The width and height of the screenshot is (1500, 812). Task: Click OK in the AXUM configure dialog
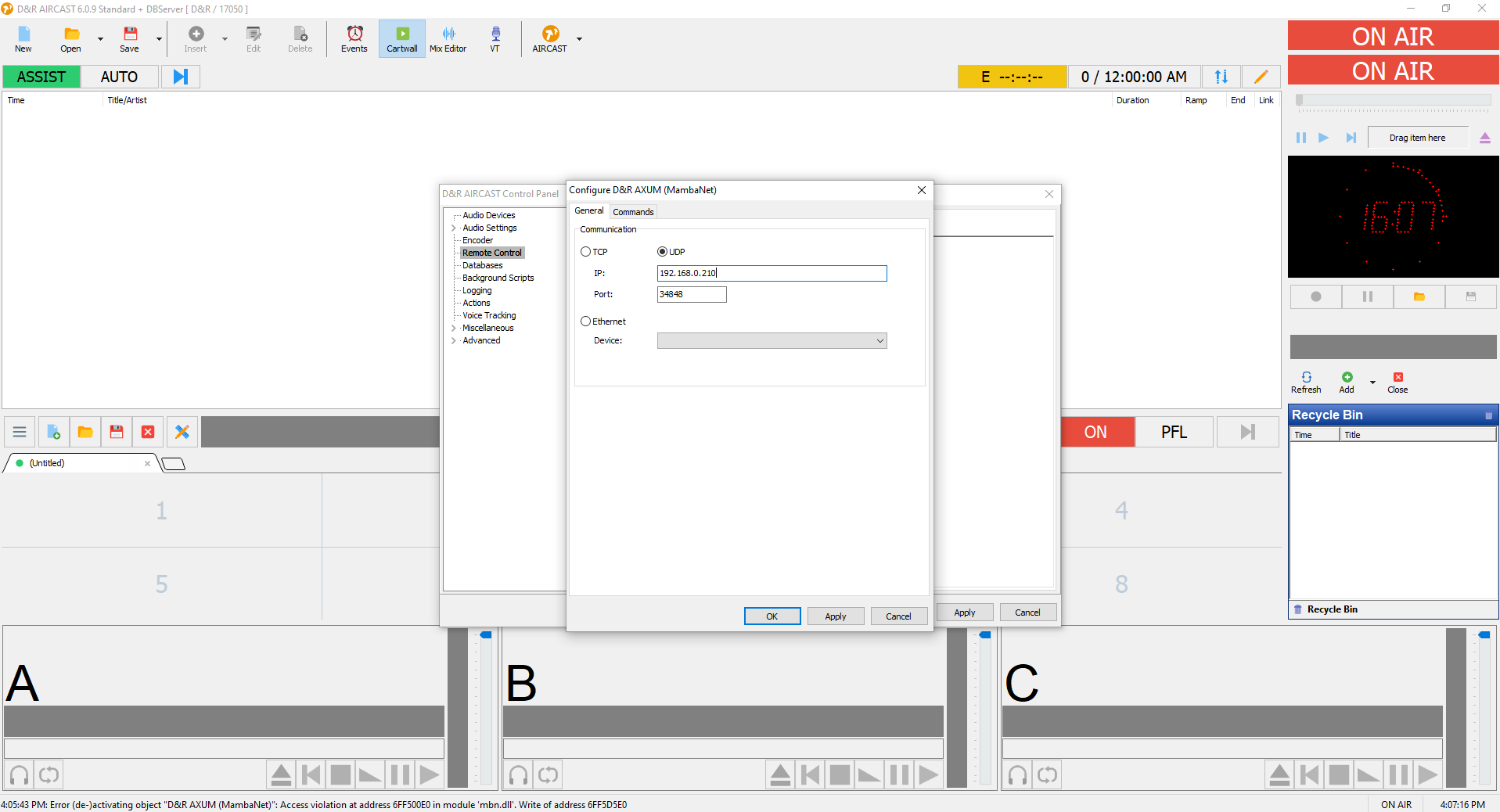[x=772, y=616]
